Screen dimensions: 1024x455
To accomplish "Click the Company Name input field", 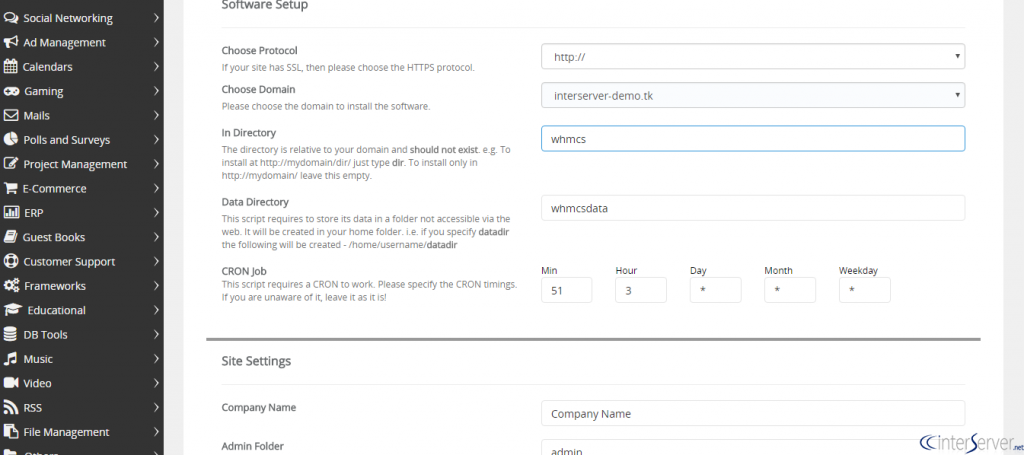I will pyautogui.click(x=753, y=413).
